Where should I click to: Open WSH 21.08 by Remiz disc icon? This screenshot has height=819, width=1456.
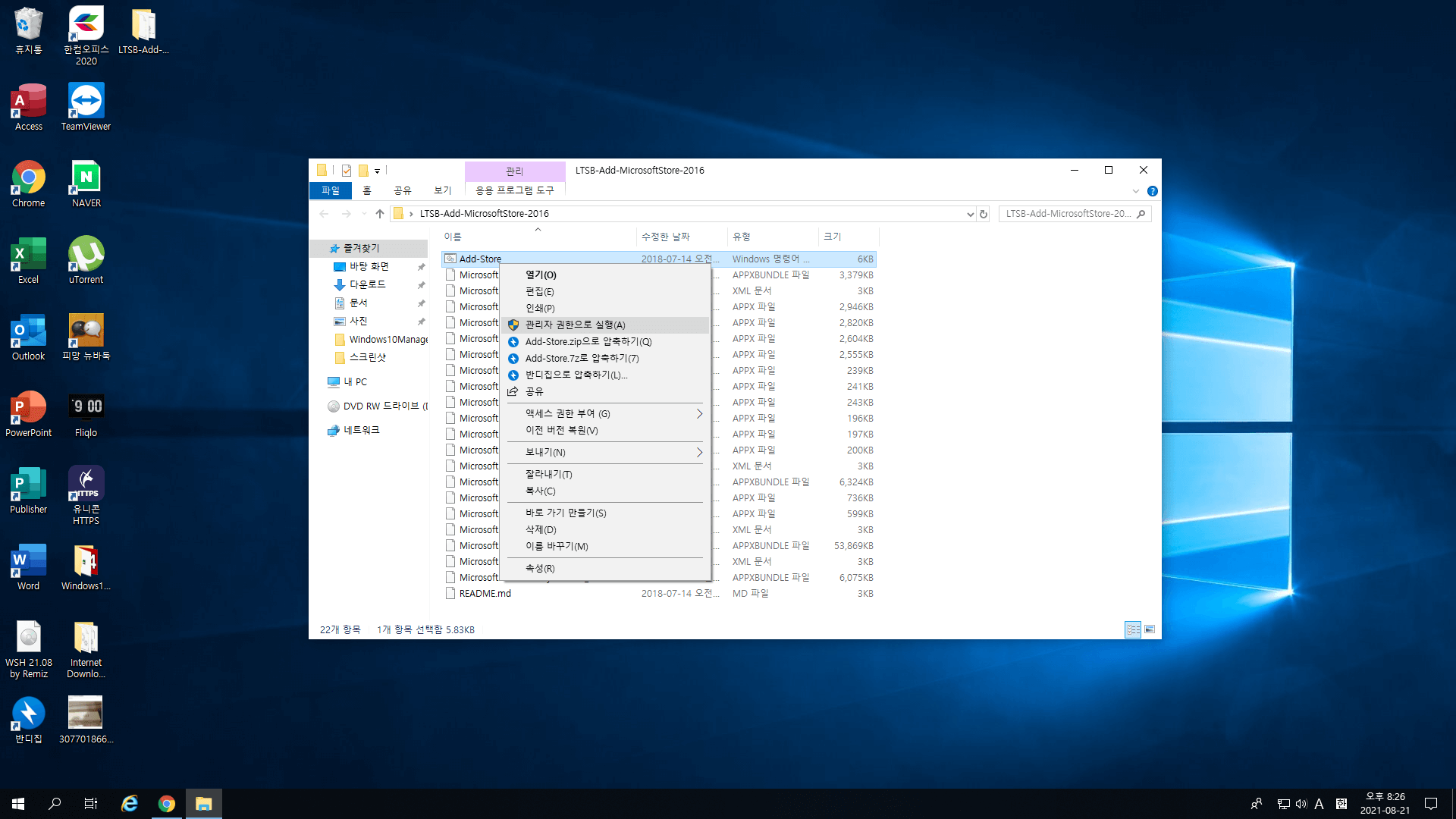coord(29,648)
